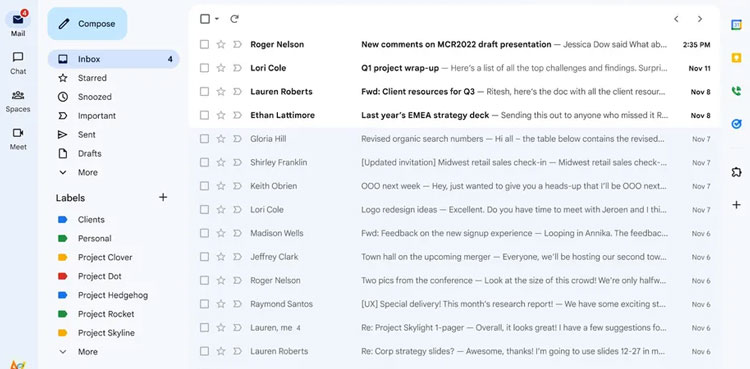The height and width of the screenshot is (369, 750).
Task: Star the Lori Cole Q1 project wrap-up email
Action: click(221, 68)
